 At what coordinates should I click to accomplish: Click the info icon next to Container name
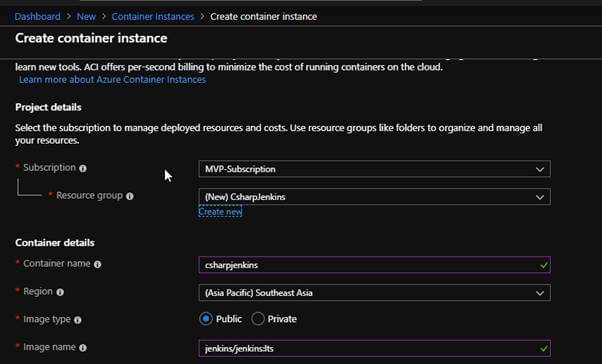pos(98,264)
